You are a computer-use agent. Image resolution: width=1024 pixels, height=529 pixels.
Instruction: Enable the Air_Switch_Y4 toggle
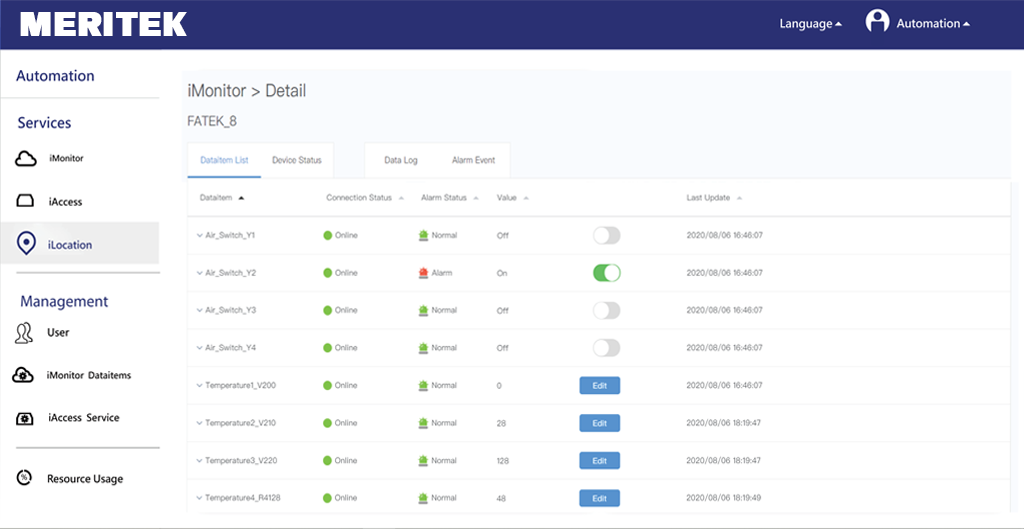pyautogui.click(x=606, y=348)
